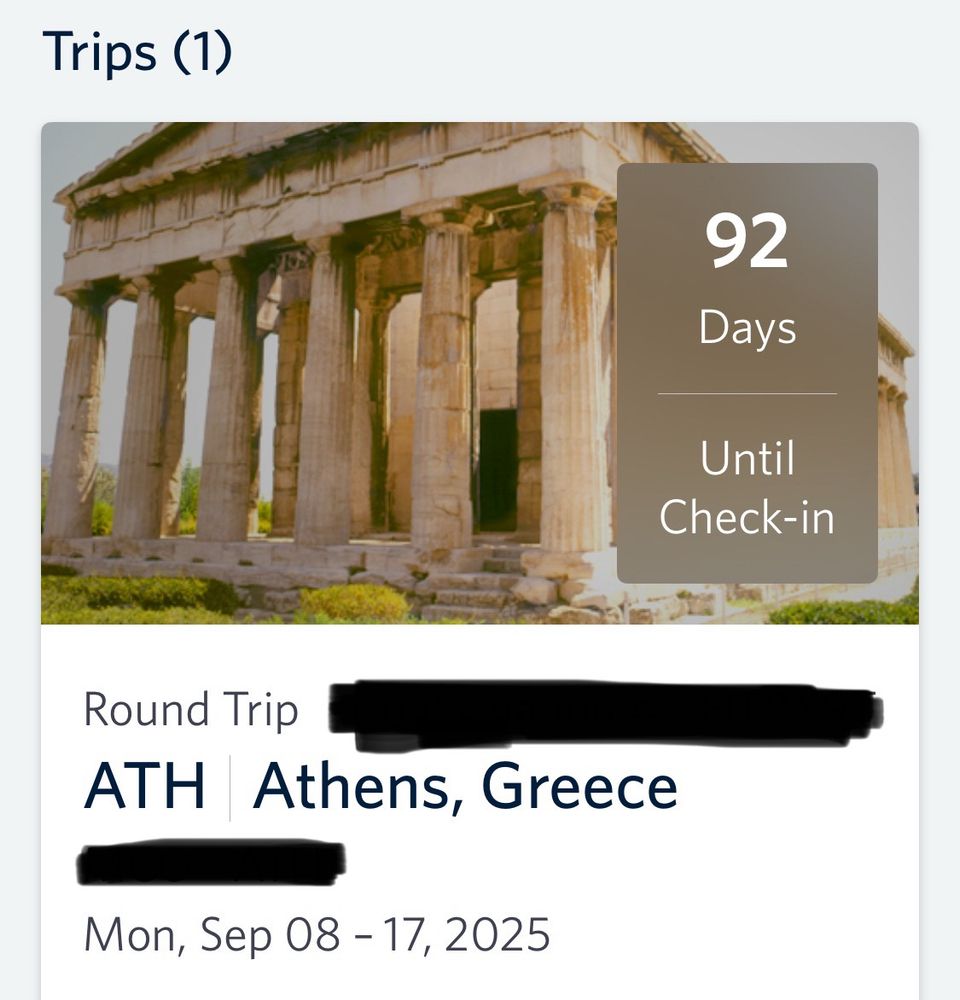Viewport: 960px width, 1000px height.
Task: Click the Until Check-in text
Action: pos(747,487)
